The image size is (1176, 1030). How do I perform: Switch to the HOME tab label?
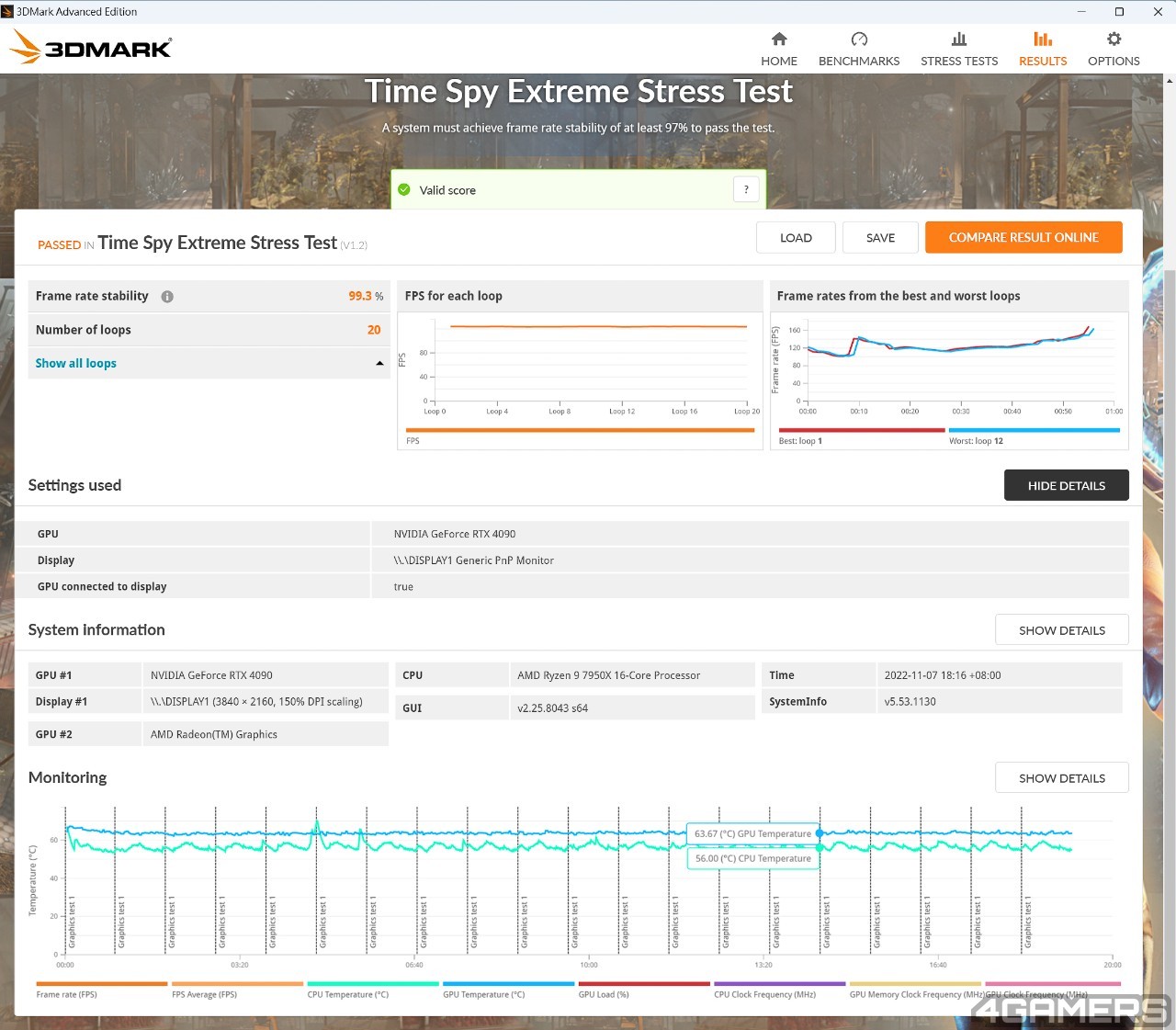click(x=779, y=61)
